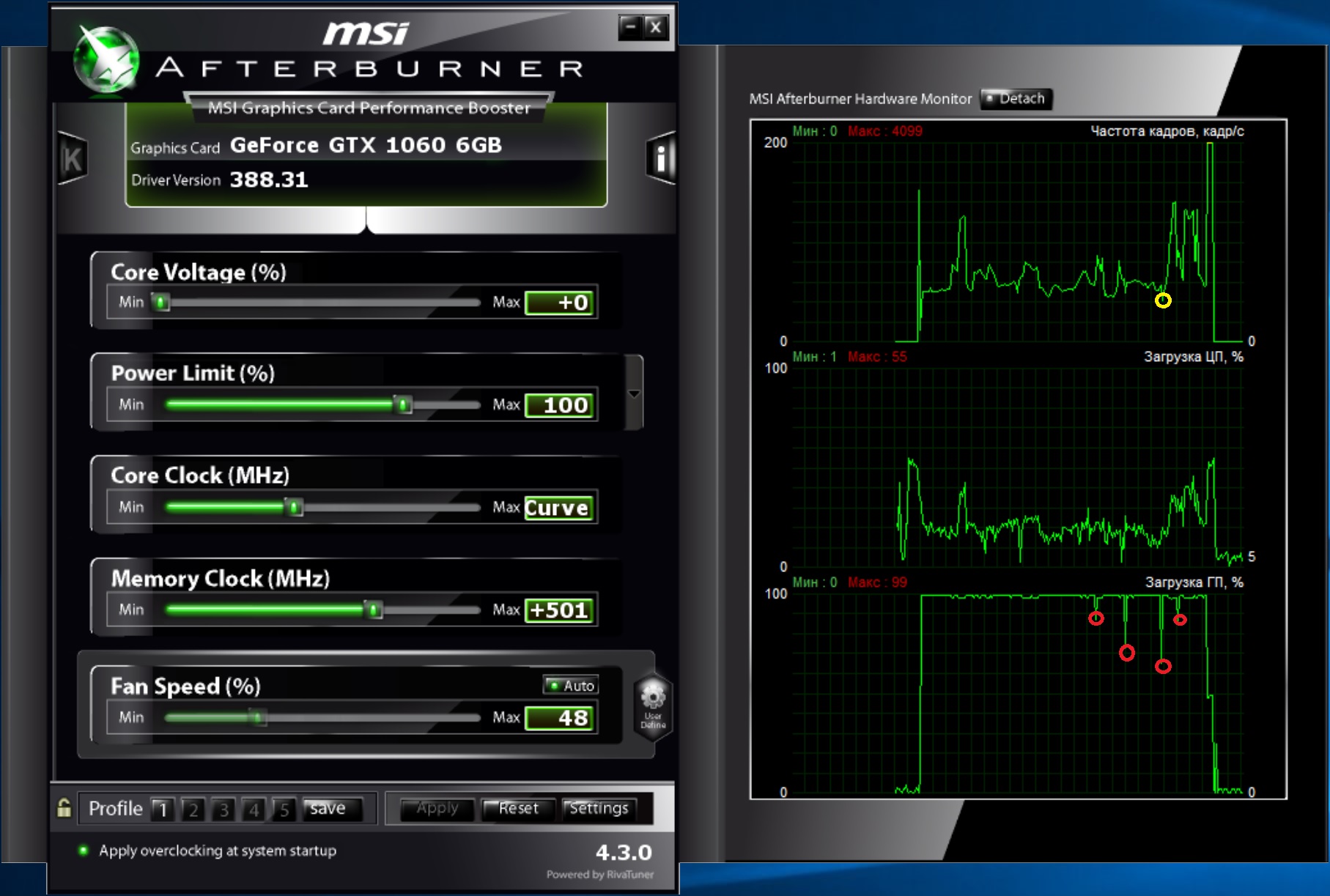Select profile slot 4
The width and height of the screenshot is (1330, 896).
[x=254, y=810]
